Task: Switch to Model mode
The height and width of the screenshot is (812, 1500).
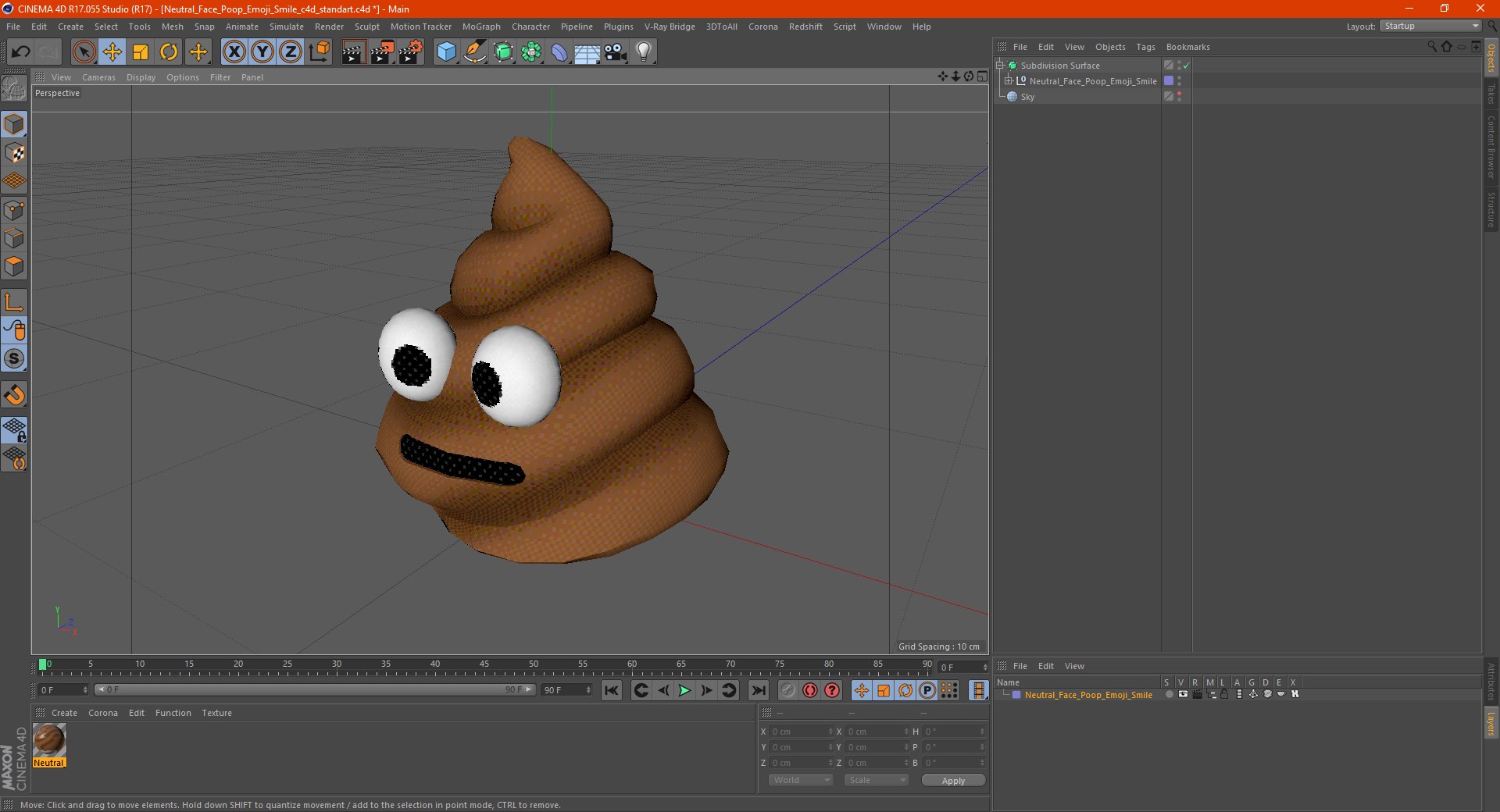Action: click(x=14, y=124)
